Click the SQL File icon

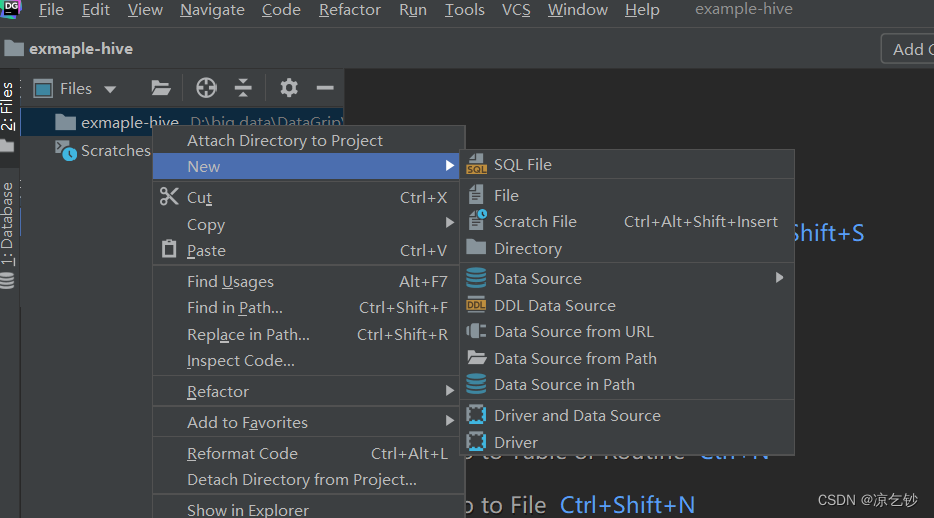[x=476, y=164]
